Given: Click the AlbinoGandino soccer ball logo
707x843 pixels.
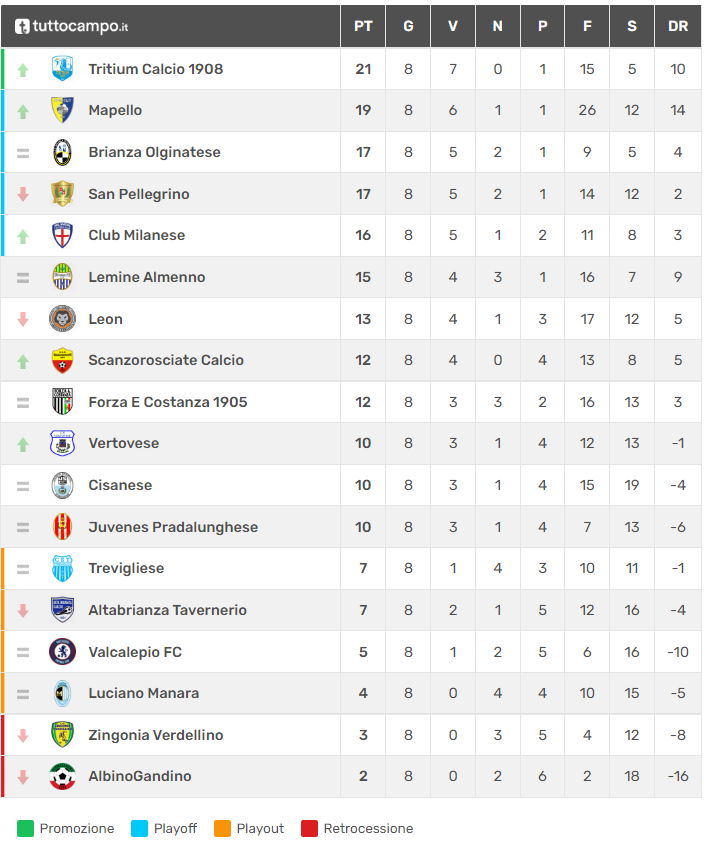Looking at the screenshot, I should click(x=62, y=776).
